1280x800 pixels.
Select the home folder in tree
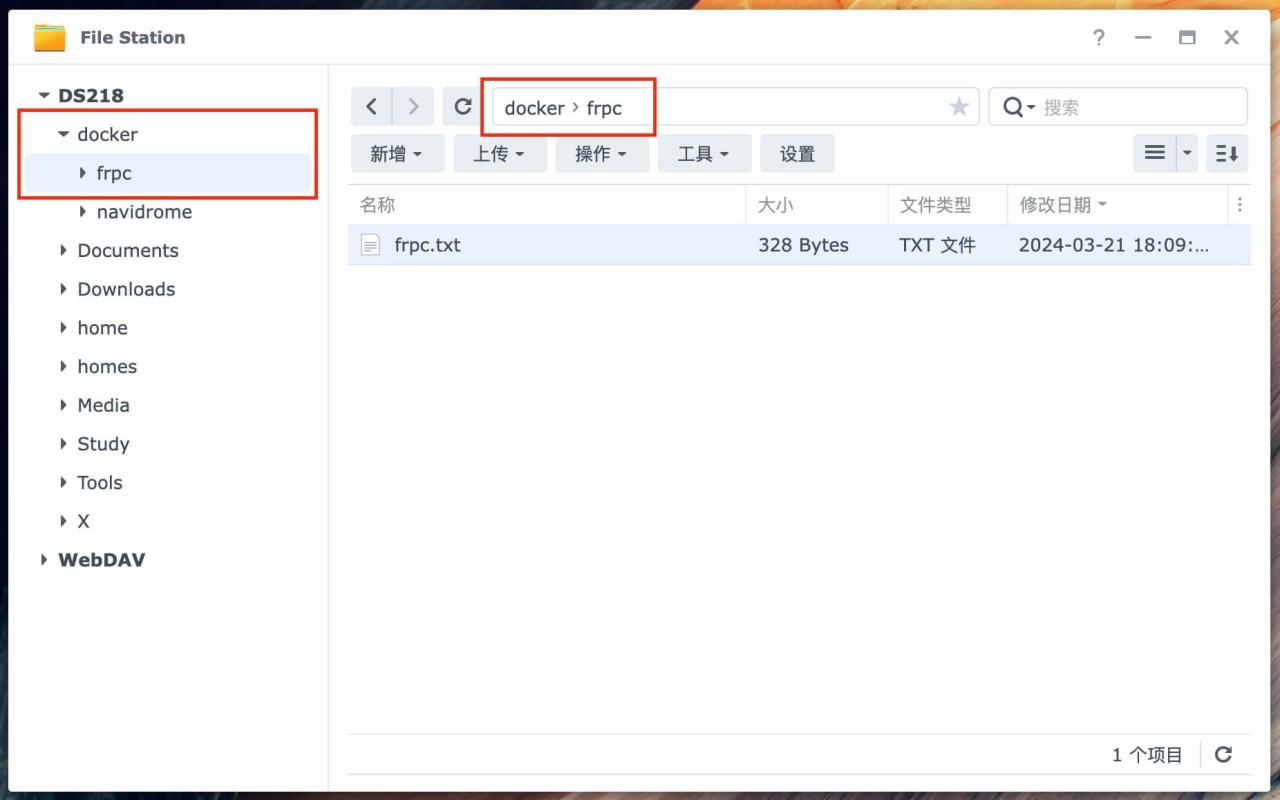click(x=102, y=328)
